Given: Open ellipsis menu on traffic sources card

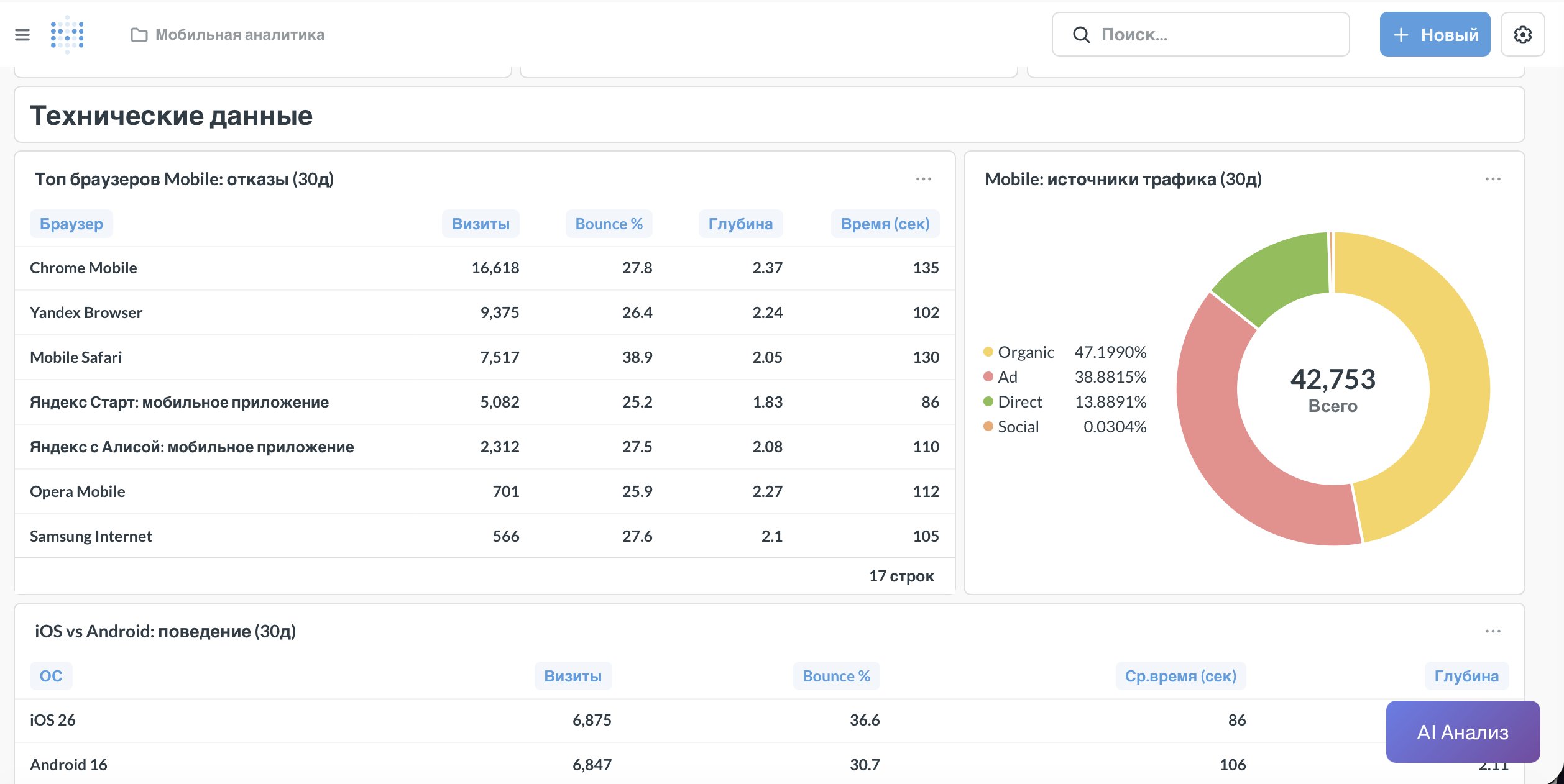Looking at the screenshot, I should pos(1493,179).
